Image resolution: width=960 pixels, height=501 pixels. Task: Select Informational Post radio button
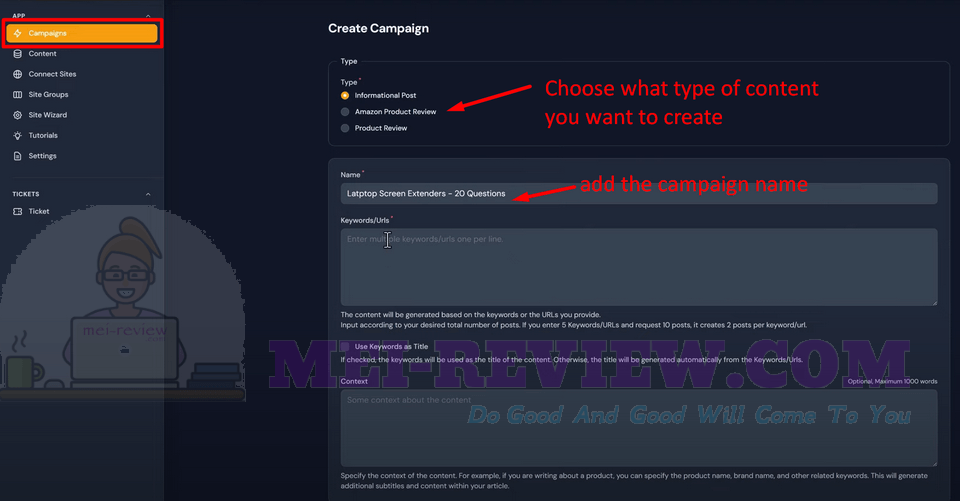tap(345, 96)
